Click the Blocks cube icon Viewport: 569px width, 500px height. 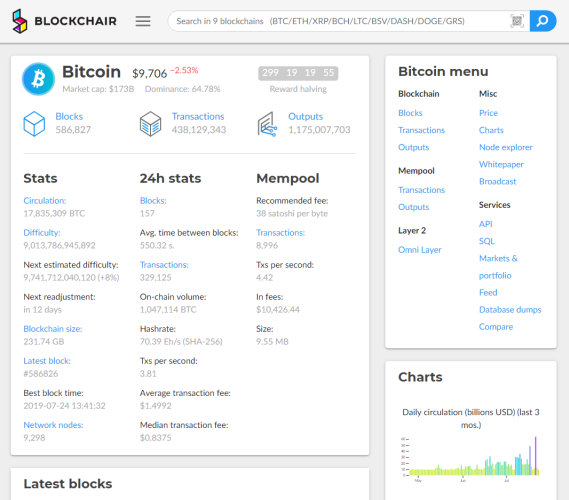tap(34, 124)
